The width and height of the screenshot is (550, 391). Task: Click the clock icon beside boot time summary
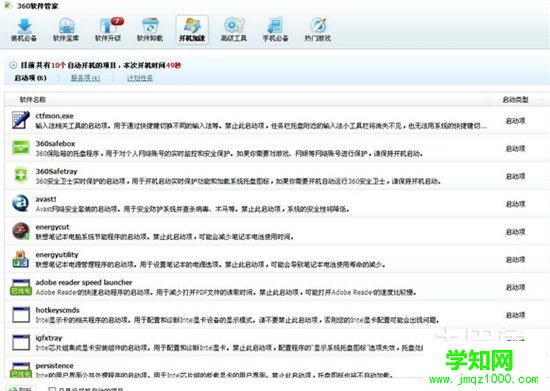13,65
